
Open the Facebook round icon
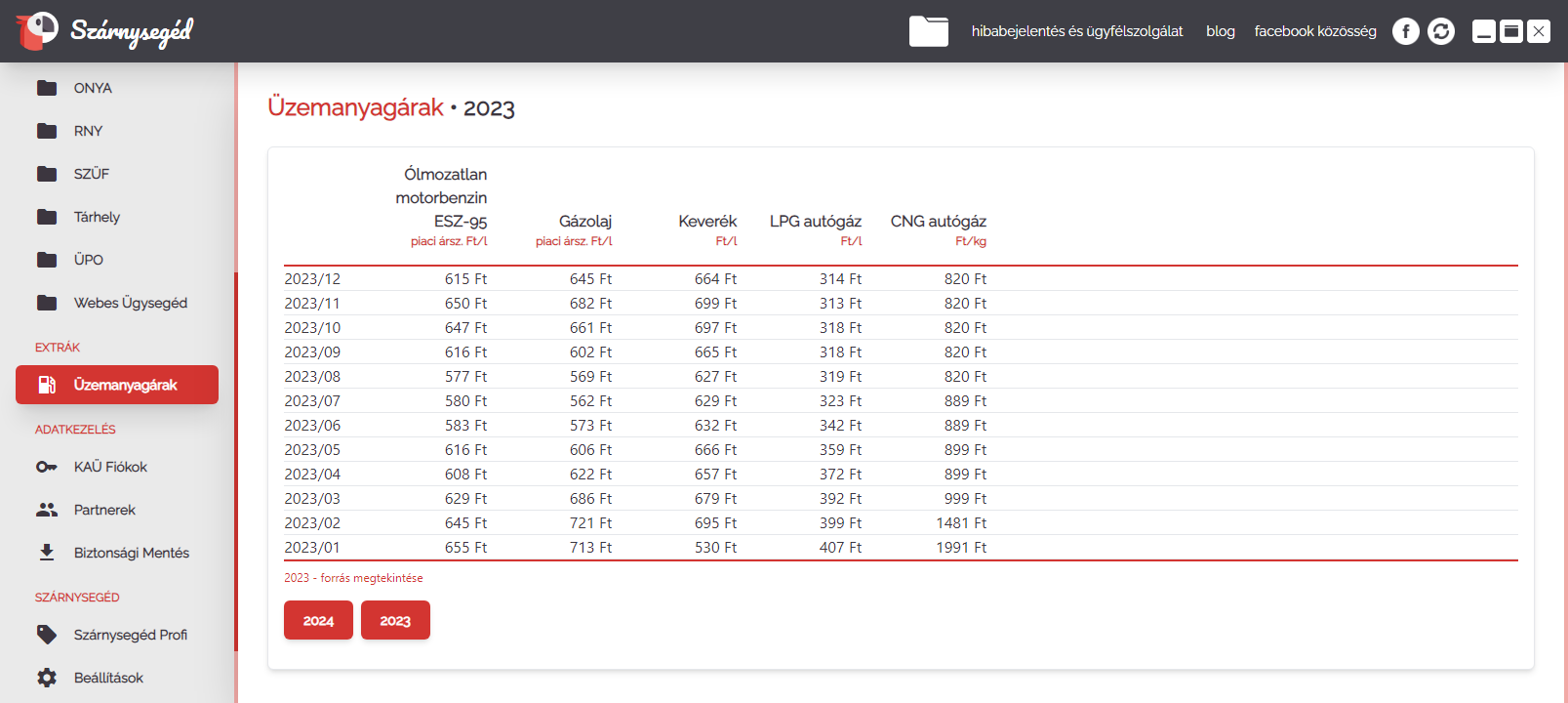(1405, 31)
